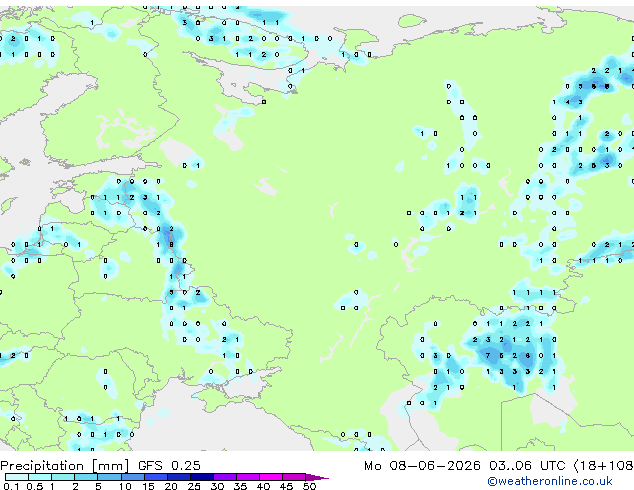Screen dimensions: 634x490
Task: Select the 0.1 mm legend color swatch
Action: coord(17,477)
